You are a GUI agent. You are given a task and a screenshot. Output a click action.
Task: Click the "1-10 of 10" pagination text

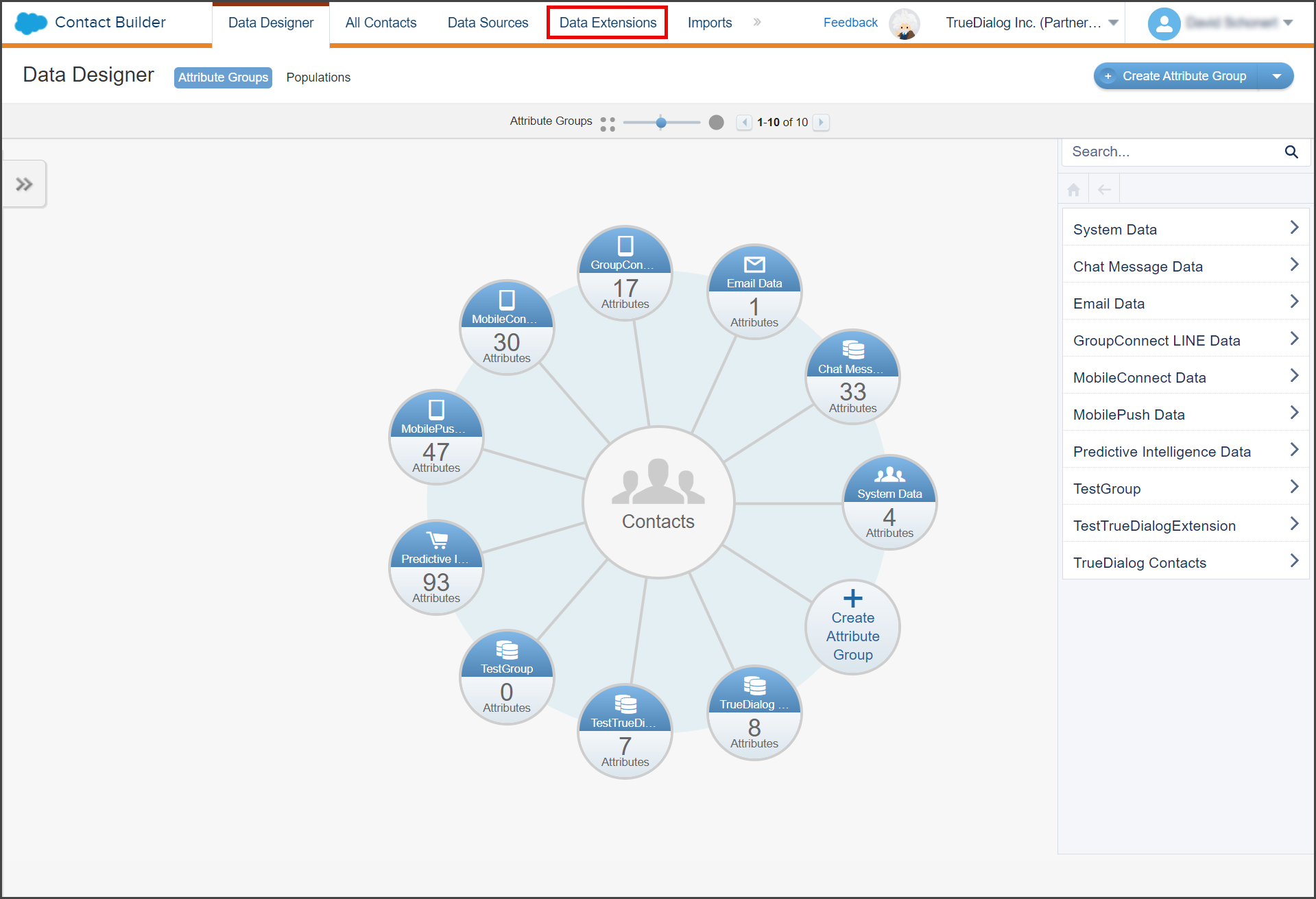click(782, 122)
